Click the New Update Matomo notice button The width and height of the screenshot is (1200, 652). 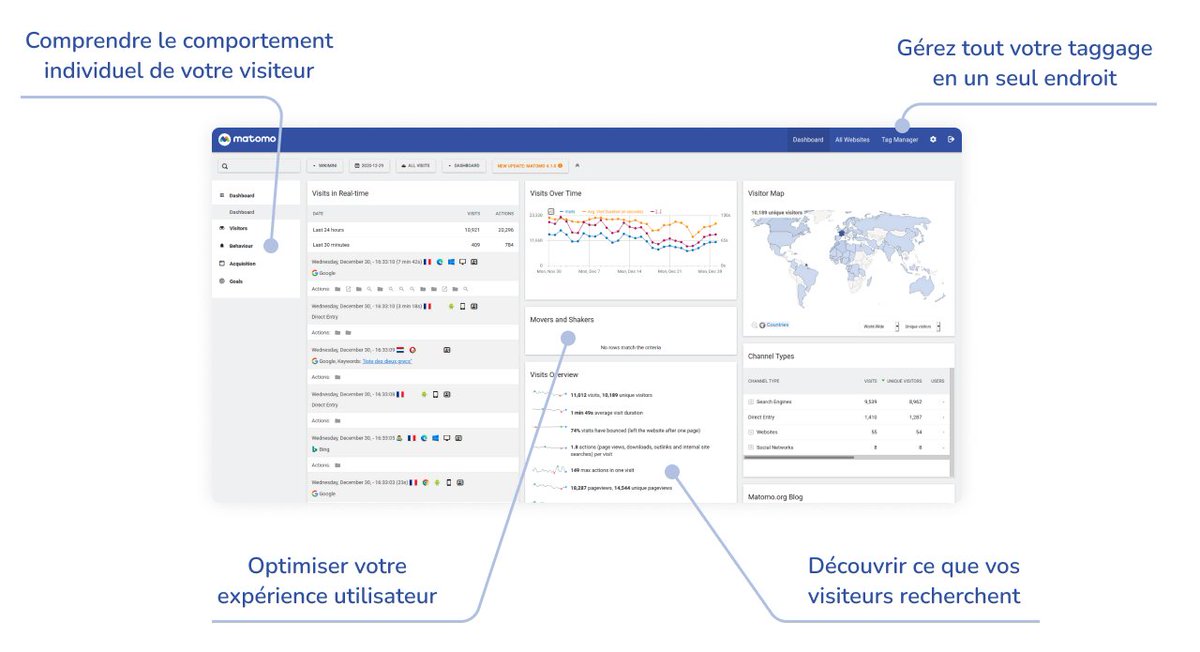(x=530, y=166)
